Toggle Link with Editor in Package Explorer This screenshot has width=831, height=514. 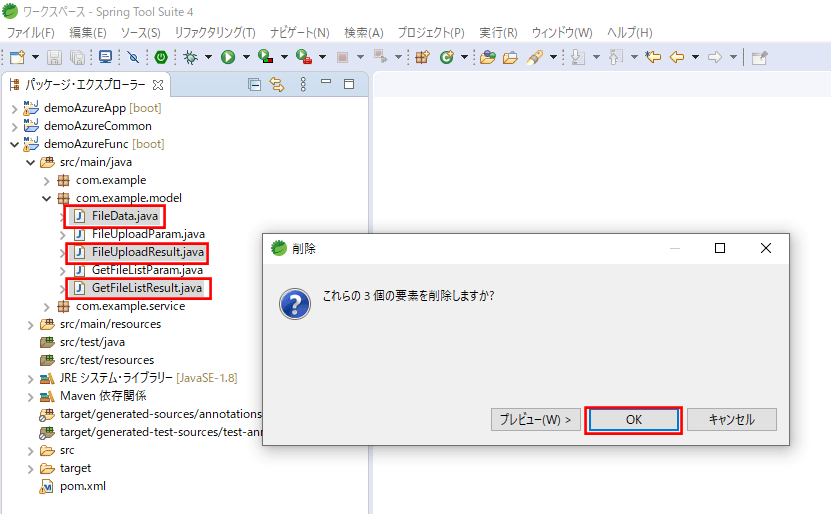(x=277, y=84)
